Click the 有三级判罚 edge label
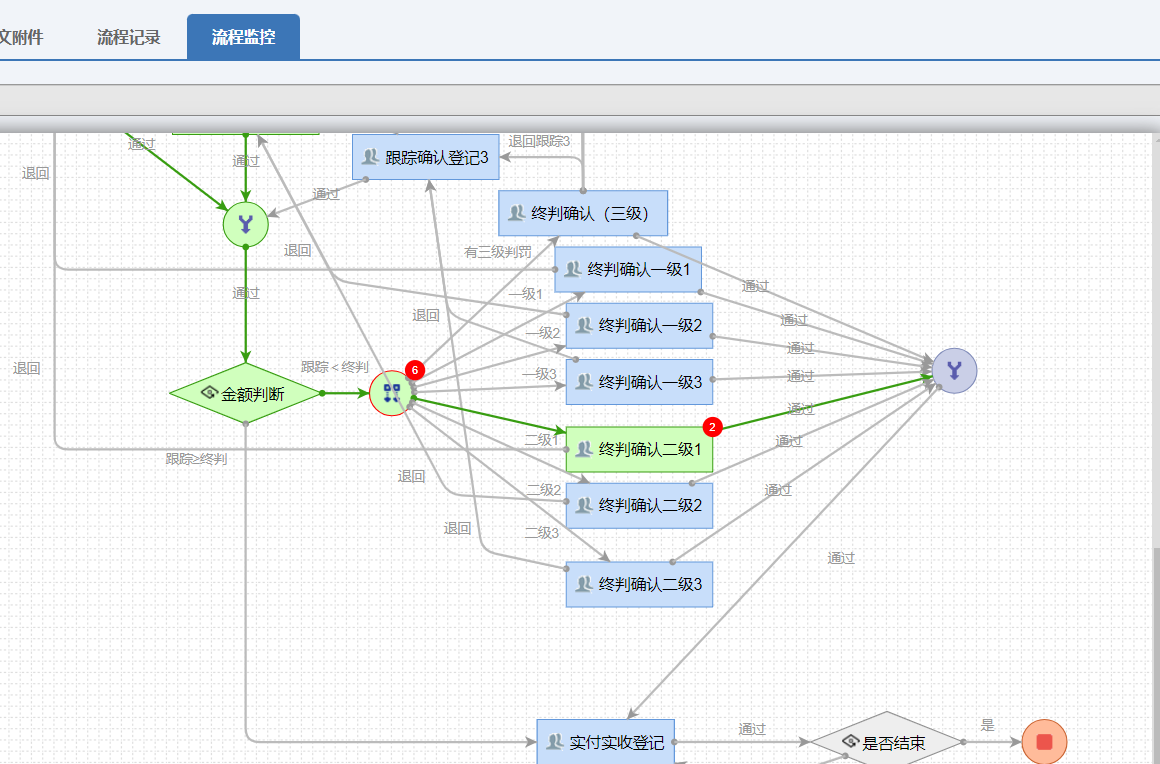This screenshot has width=1160, height=764. (498, 252)
